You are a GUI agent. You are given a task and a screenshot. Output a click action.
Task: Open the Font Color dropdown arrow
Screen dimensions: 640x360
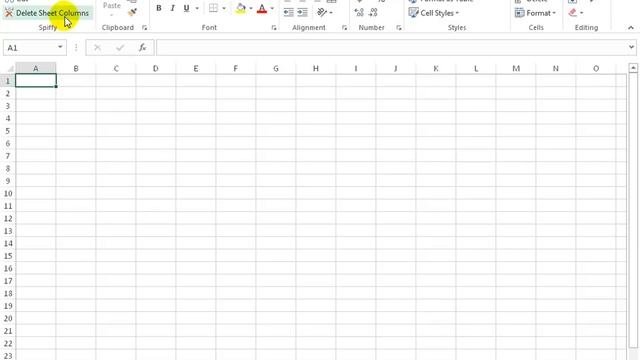272,8
